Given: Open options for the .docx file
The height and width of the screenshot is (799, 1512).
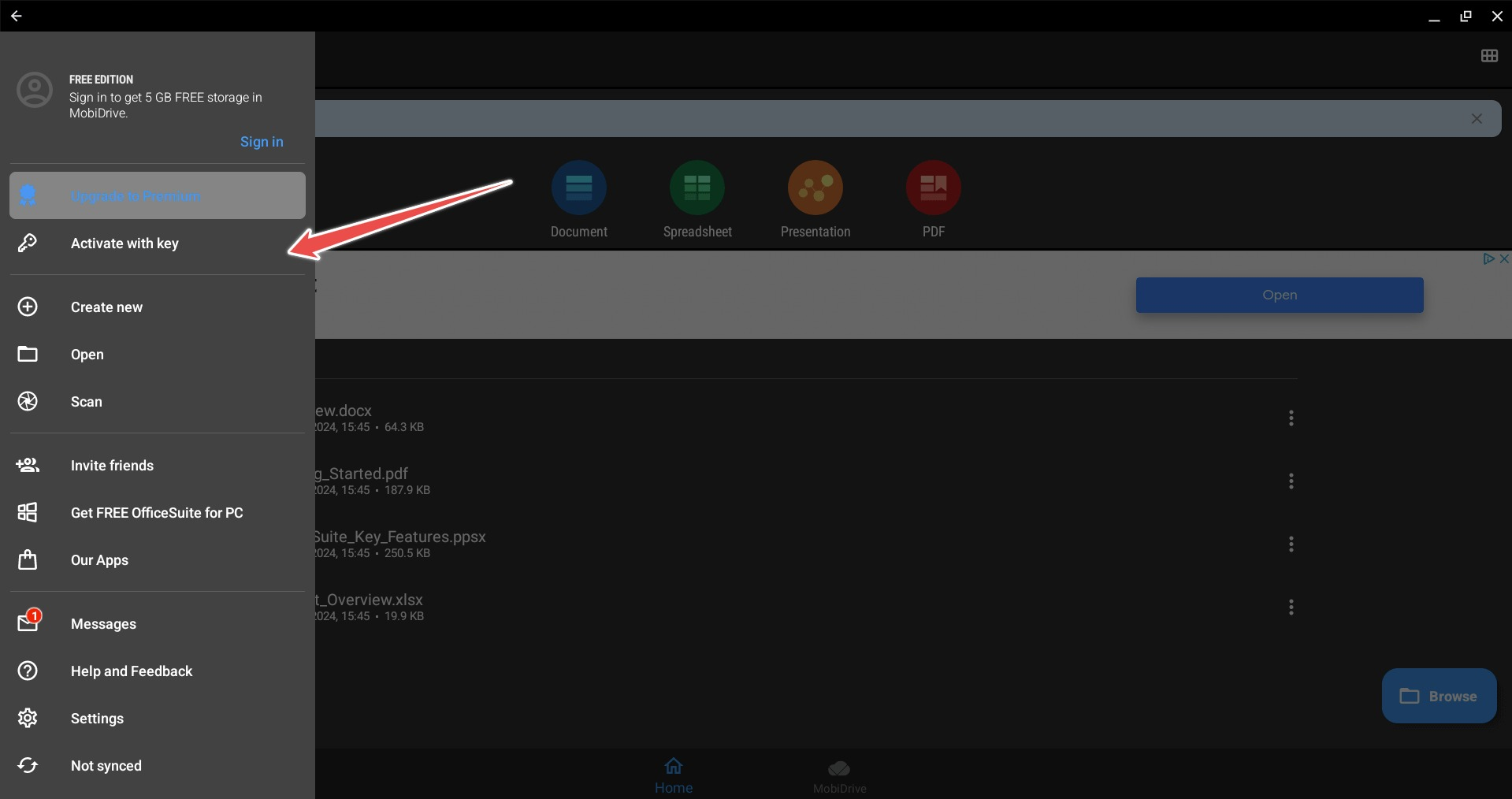Looking at the screenshot, I should pos(1291,418).
